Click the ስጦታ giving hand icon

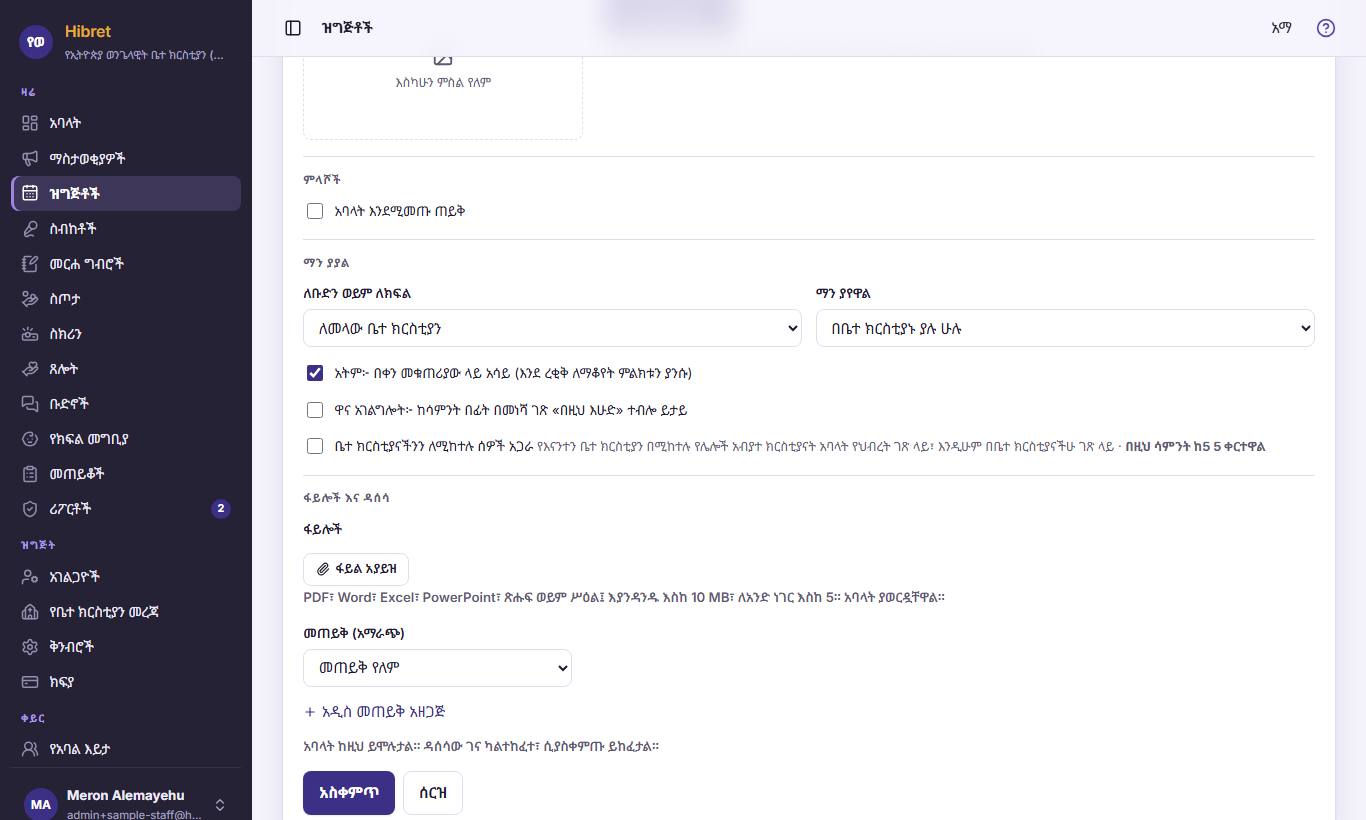tap(30, 299)
